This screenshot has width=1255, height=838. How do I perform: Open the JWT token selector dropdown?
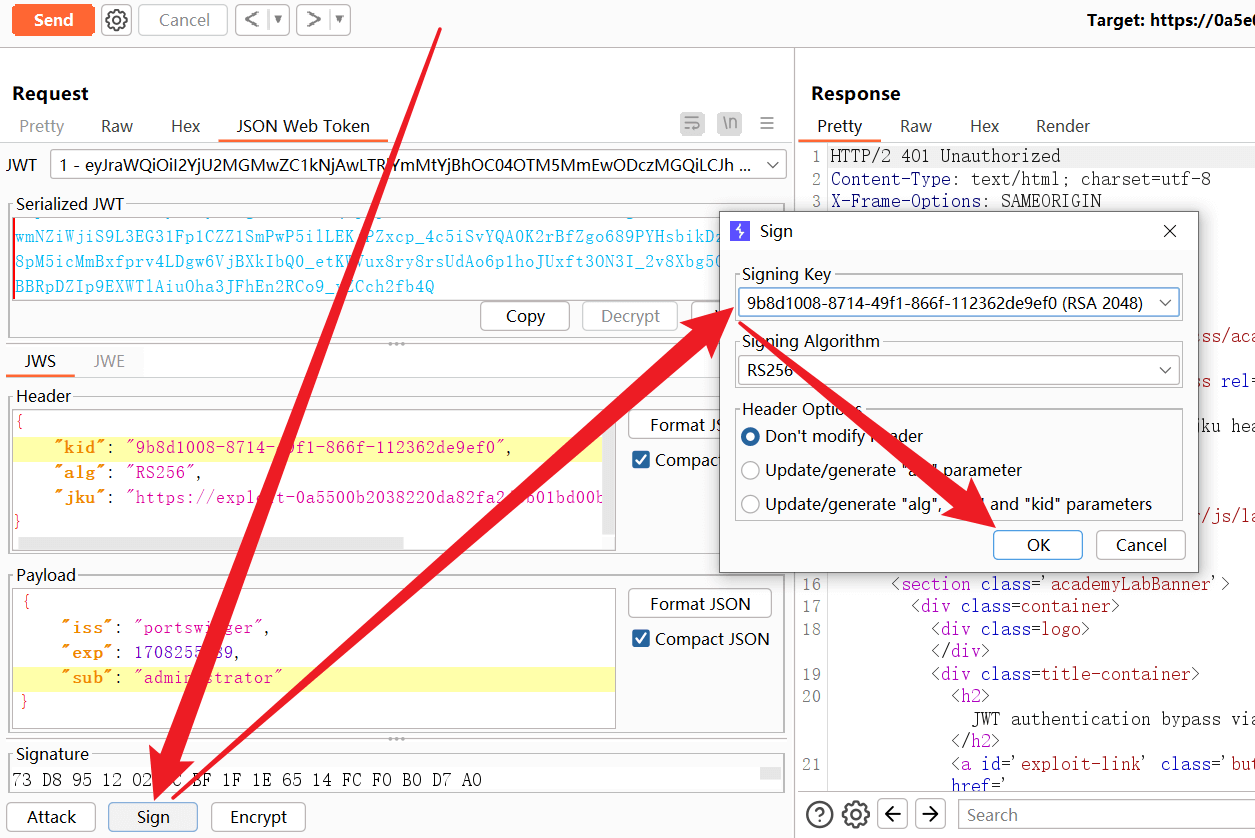772,165
